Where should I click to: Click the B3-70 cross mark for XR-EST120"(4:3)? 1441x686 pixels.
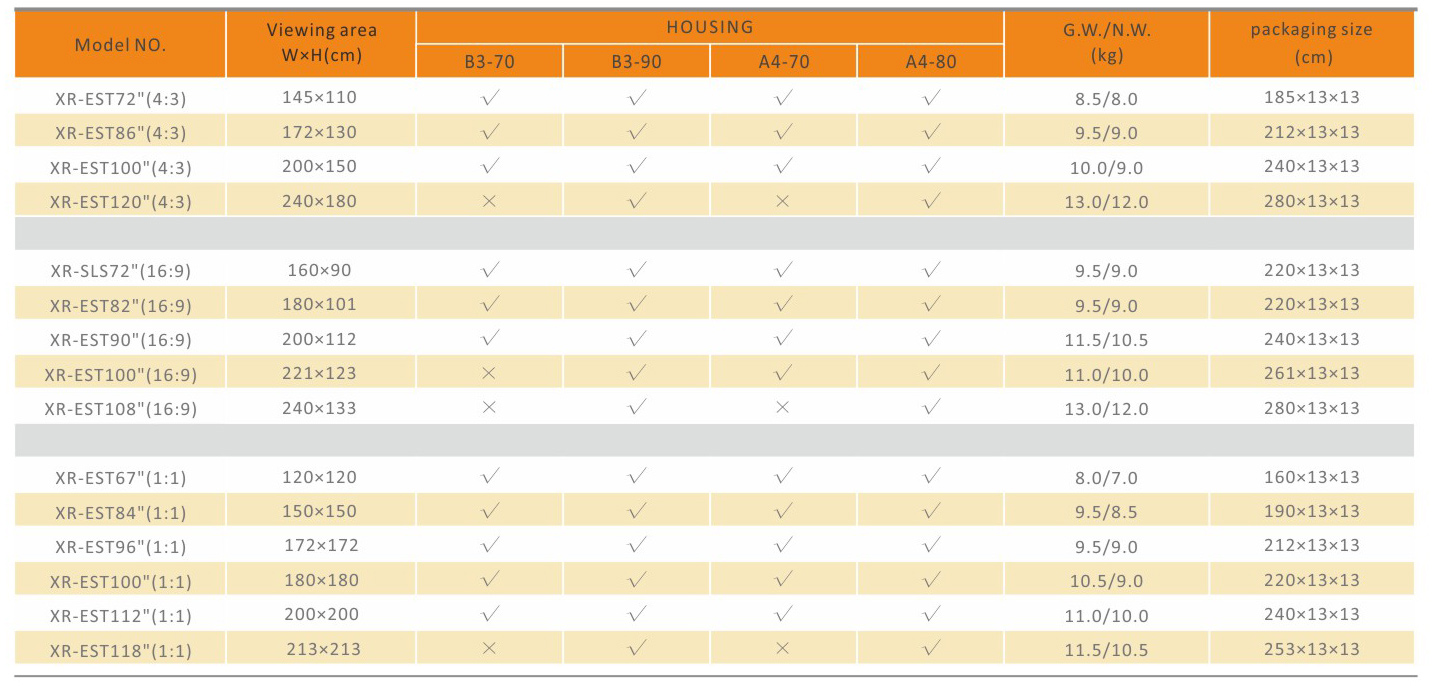(489, 201)
